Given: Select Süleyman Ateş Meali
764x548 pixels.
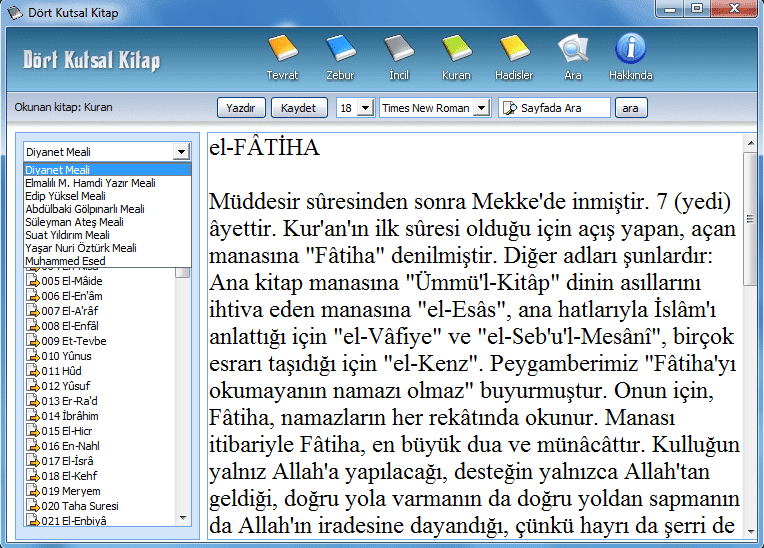Looking at the screenshot, I should pos(107,222).
